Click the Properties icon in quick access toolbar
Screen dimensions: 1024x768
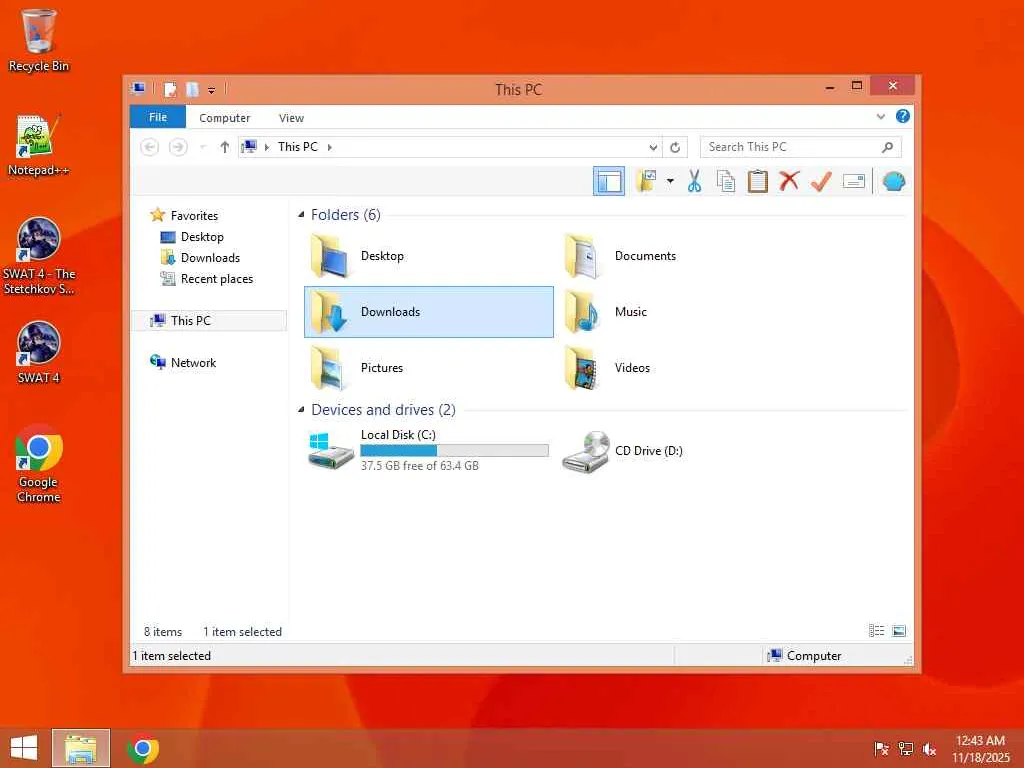[170, 89]
